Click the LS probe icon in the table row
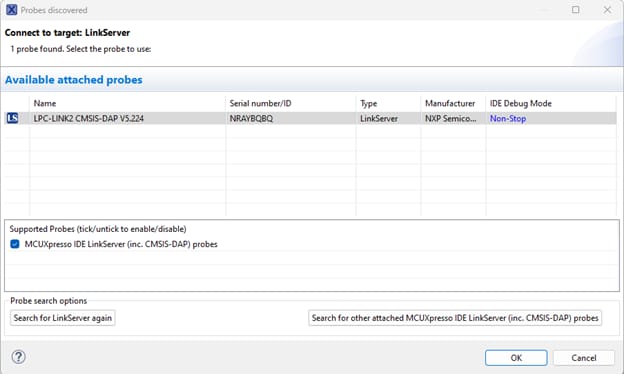Viewport: 624px width, 374px height. [12, 118]
